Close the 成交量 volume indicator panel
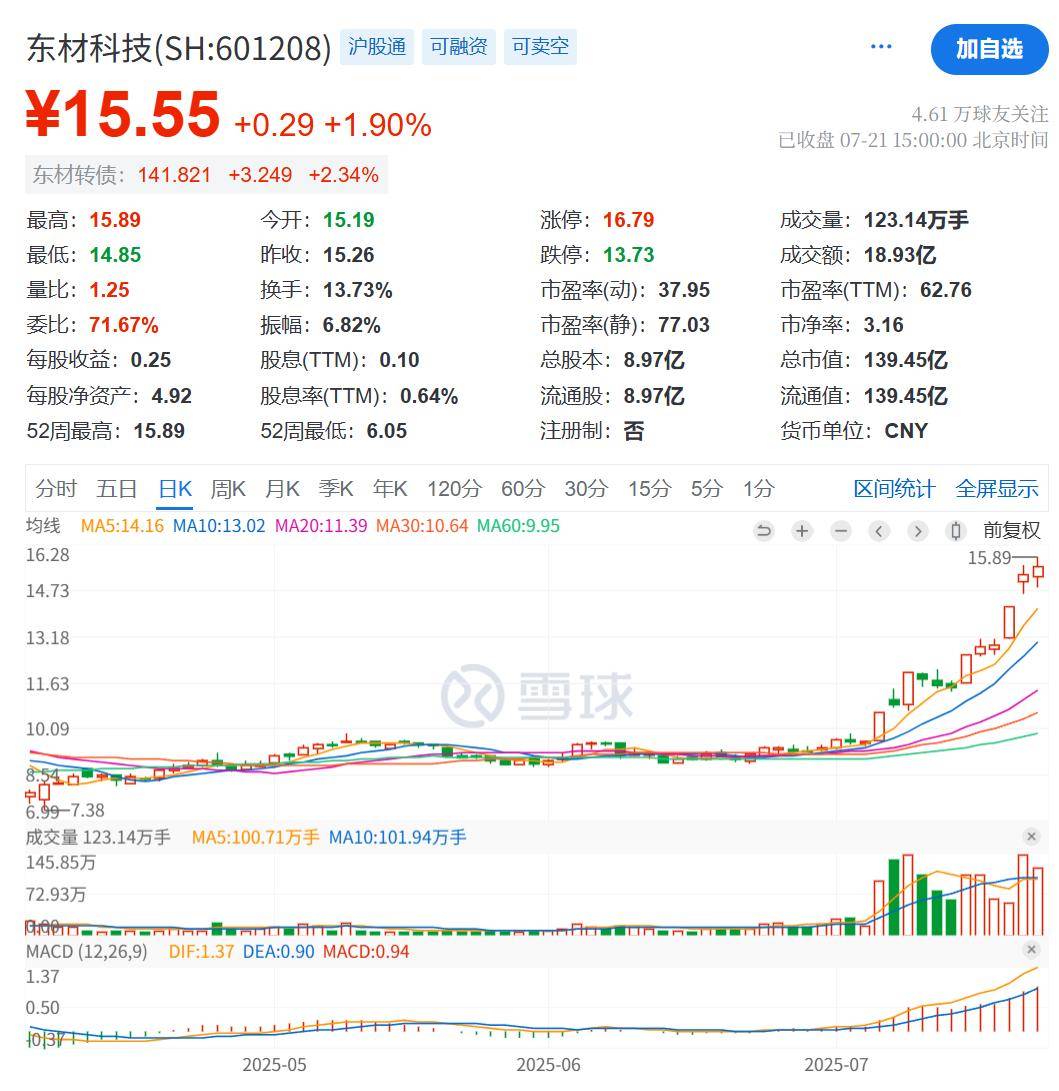This screenshot has height=1091, width=1059. [1031, 836]
